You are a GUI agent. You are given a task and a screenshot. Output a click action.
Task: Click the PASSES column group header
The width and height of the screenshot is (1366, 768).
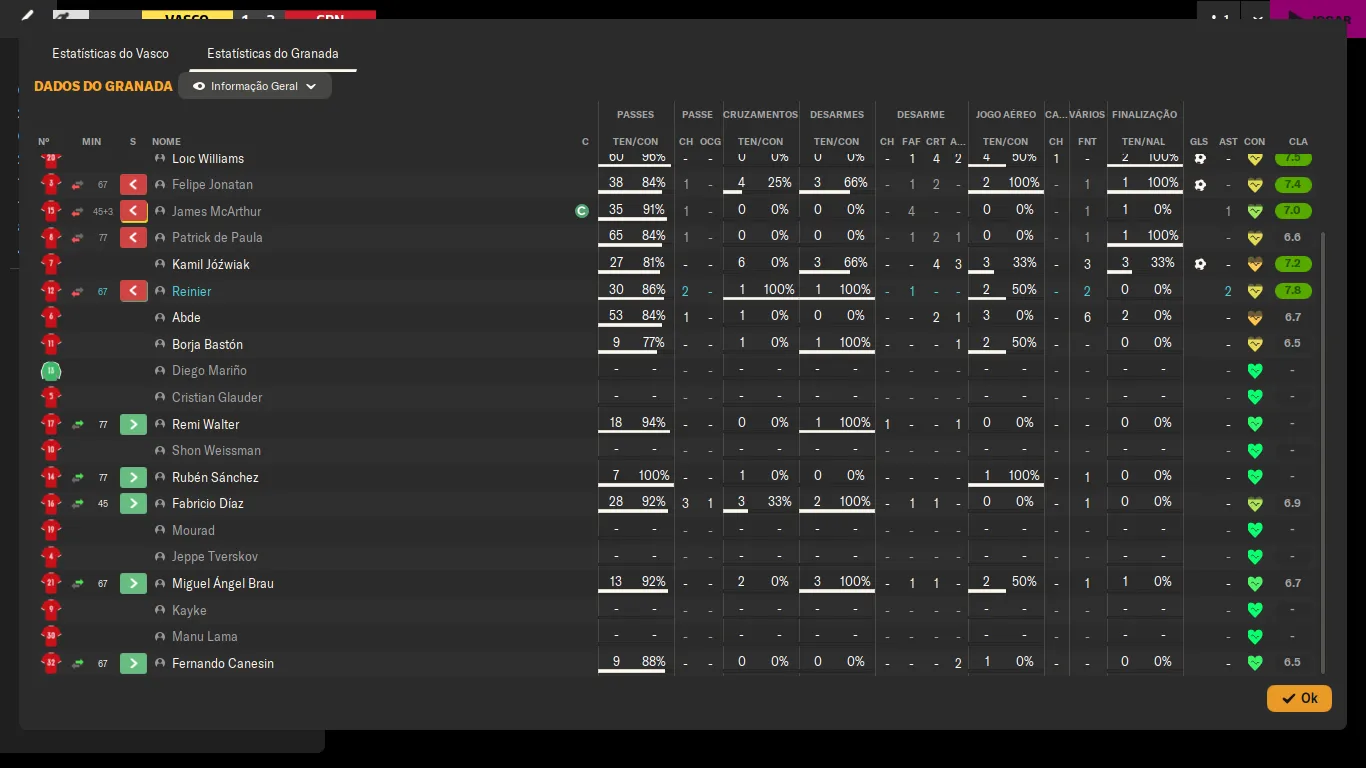[x=636, y=115]
